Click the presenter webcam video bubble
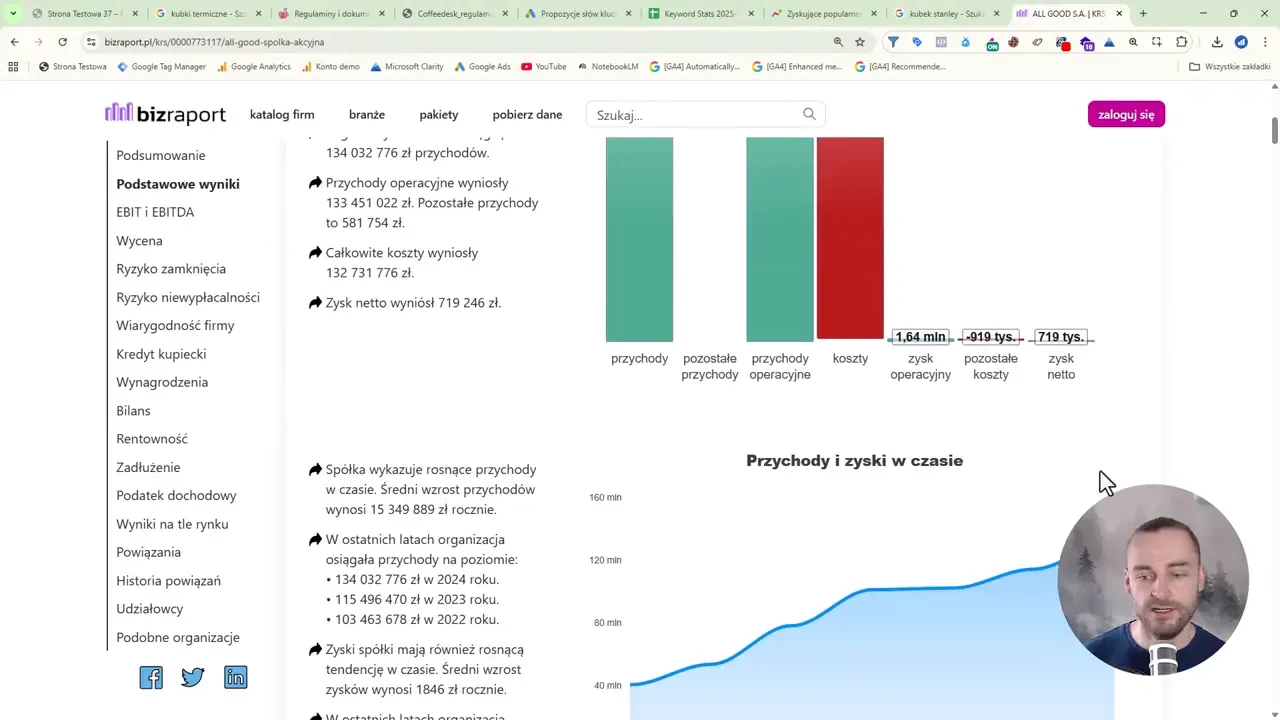 [1153, 579]
